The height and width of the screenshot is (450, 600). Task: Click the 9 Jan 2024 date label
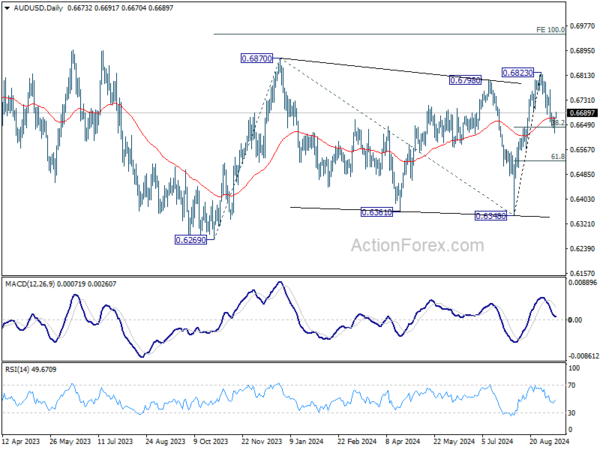[309, 442]
